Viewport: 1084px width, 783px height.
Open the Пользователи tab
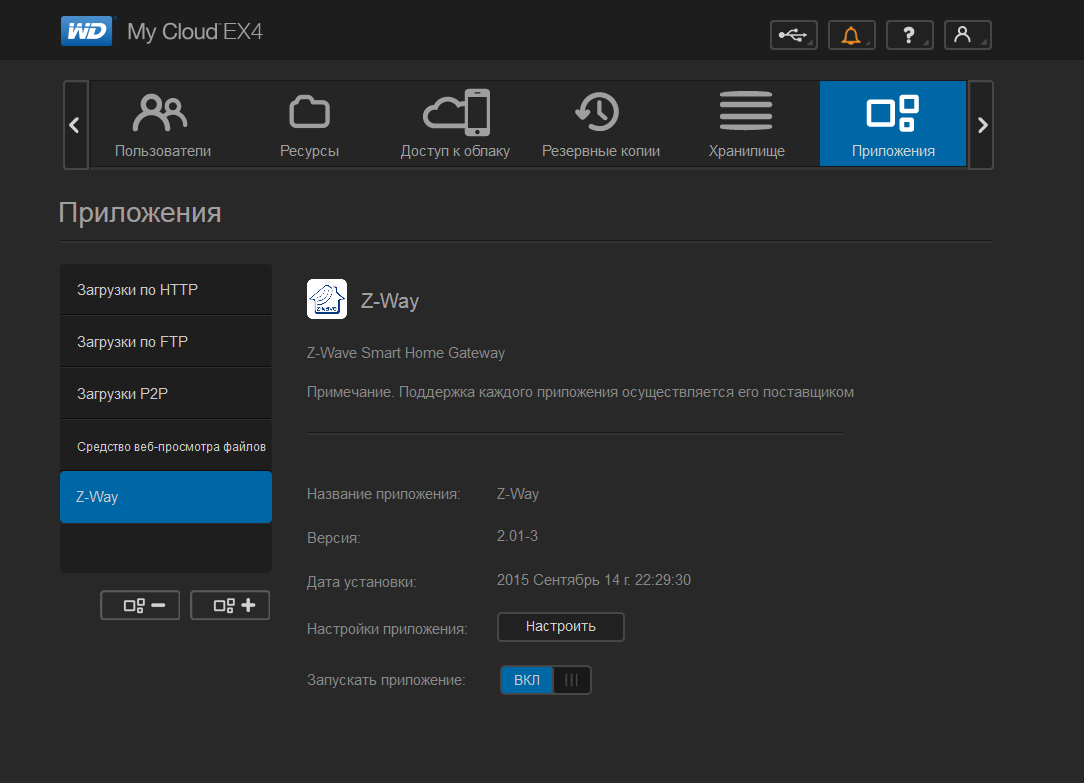tap(162, 124)
